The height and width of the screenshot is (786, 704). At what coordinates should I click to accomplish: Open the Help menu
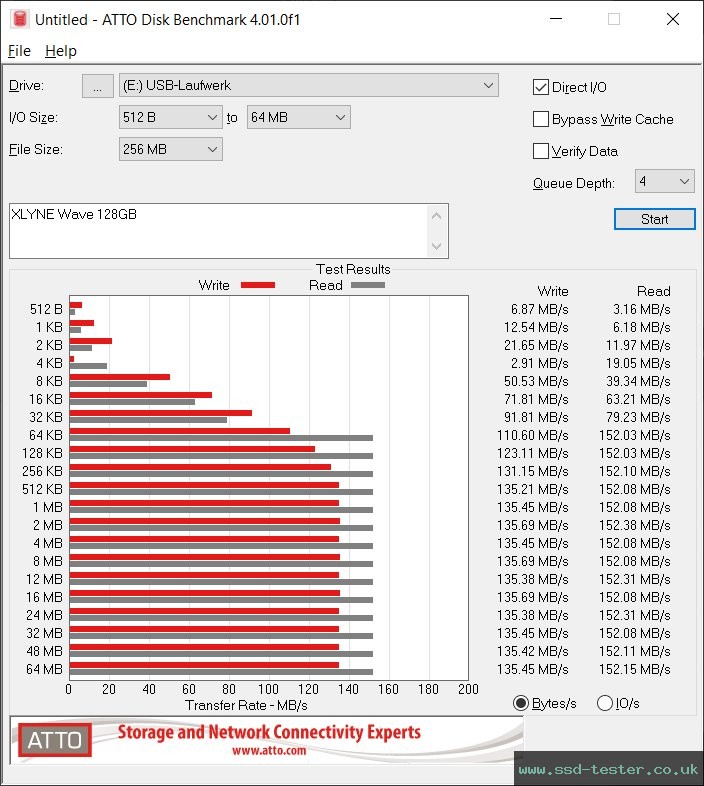click(61, 51)
